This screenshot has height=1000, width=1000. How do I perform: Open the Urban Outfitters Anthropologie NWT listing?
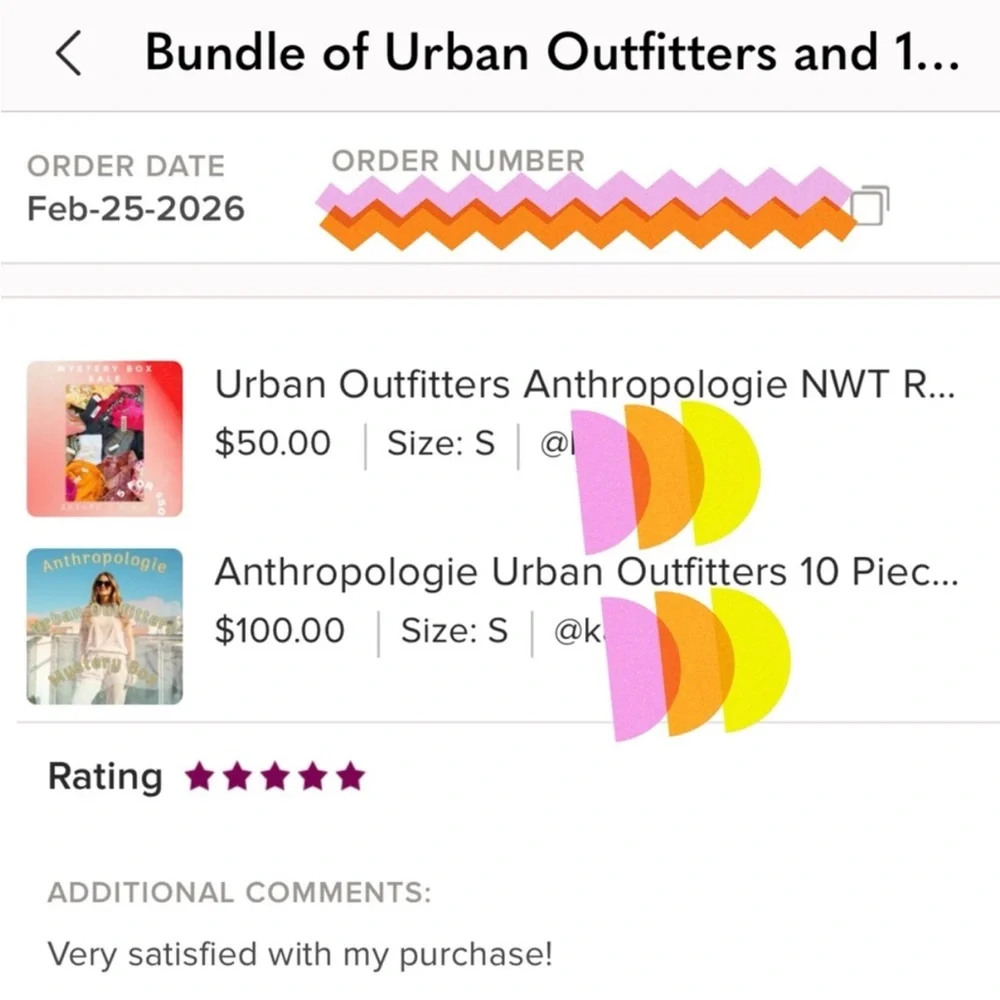[x=585, y=384]
